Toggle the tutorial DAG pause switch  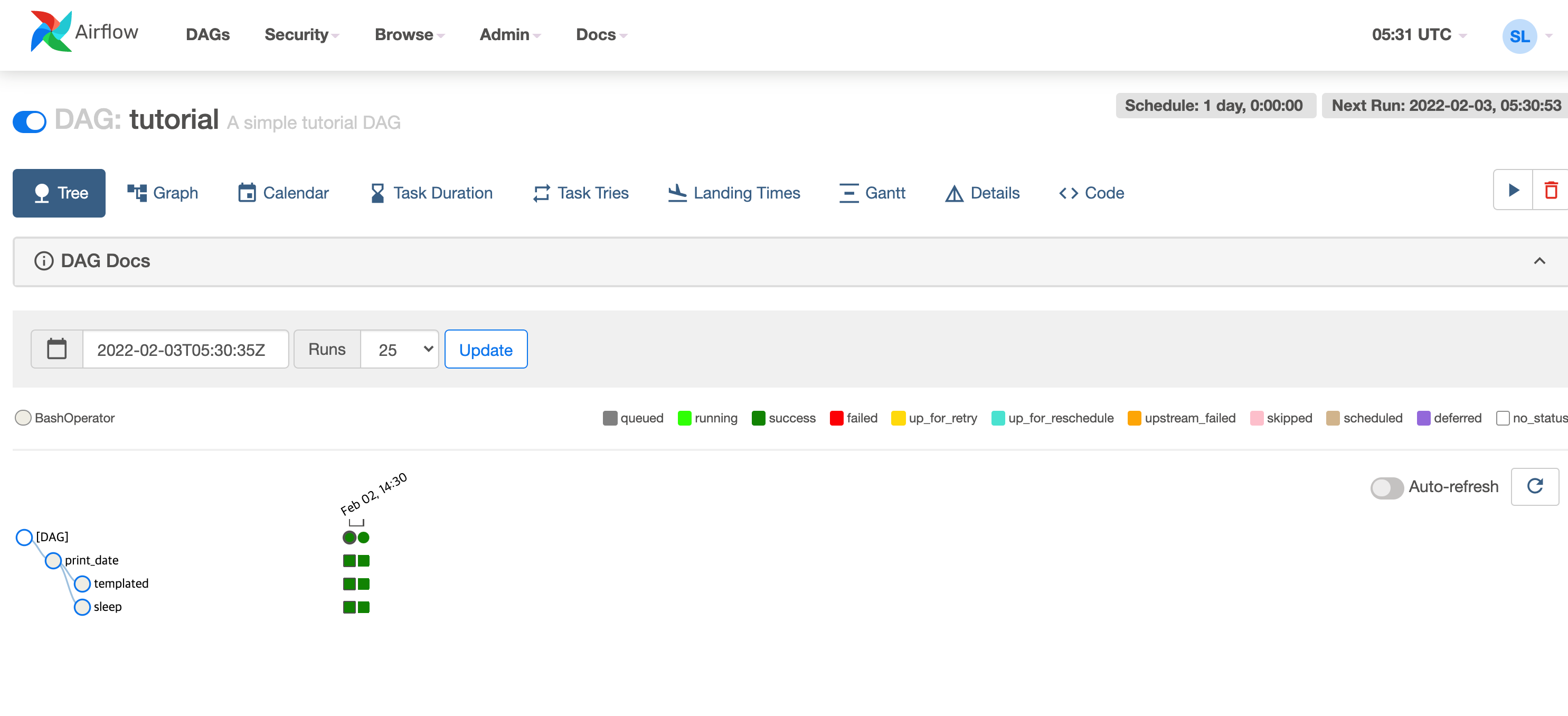click(x=29, y=121)
